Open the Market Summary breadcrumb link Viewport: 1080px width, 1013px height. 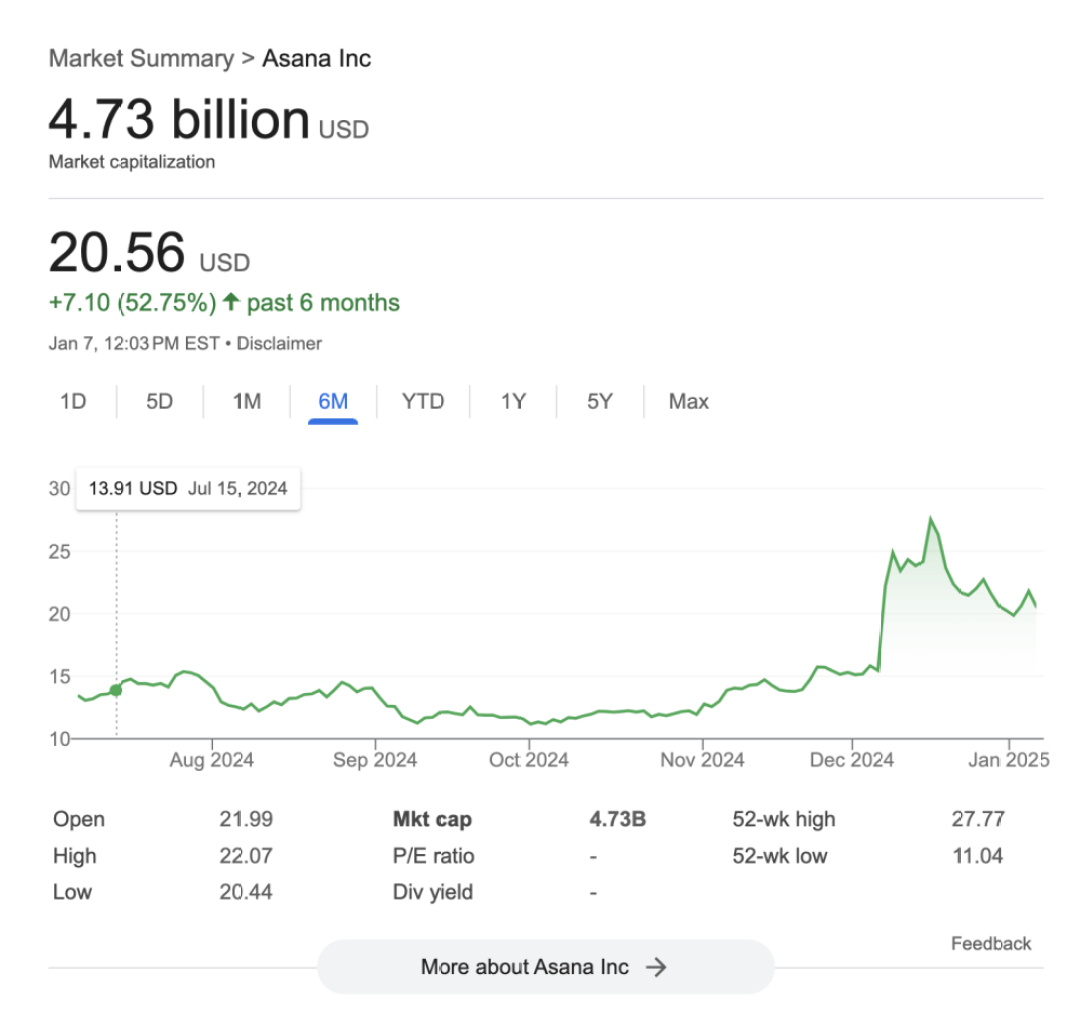click(141, 59)
